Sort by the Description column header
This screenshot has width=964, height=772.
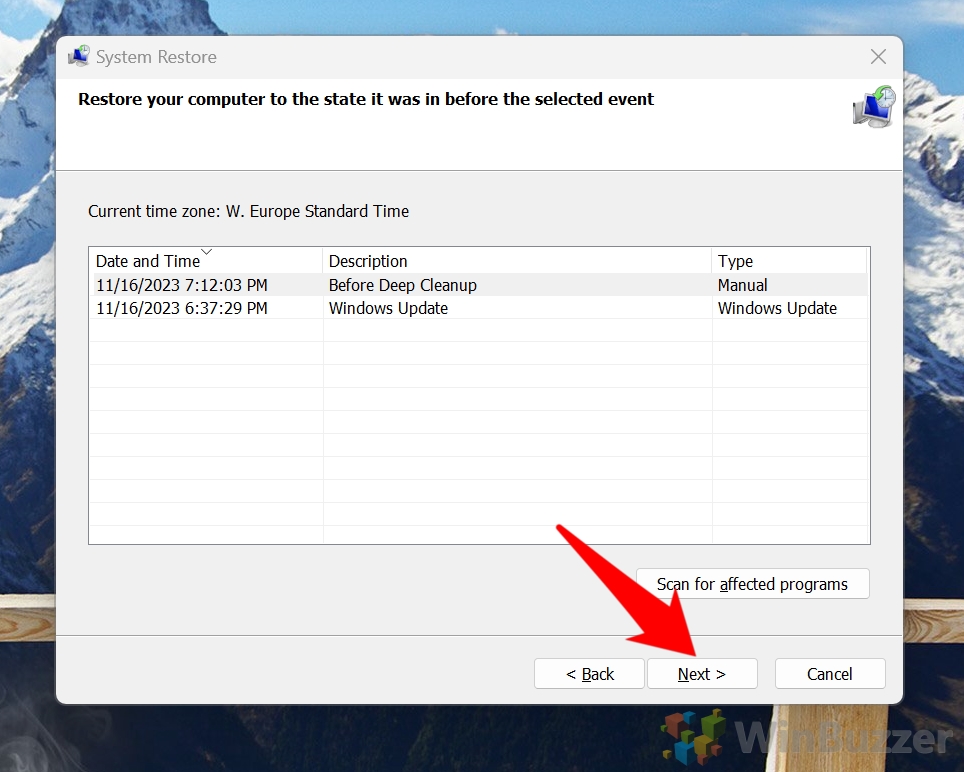pos(516,261)
